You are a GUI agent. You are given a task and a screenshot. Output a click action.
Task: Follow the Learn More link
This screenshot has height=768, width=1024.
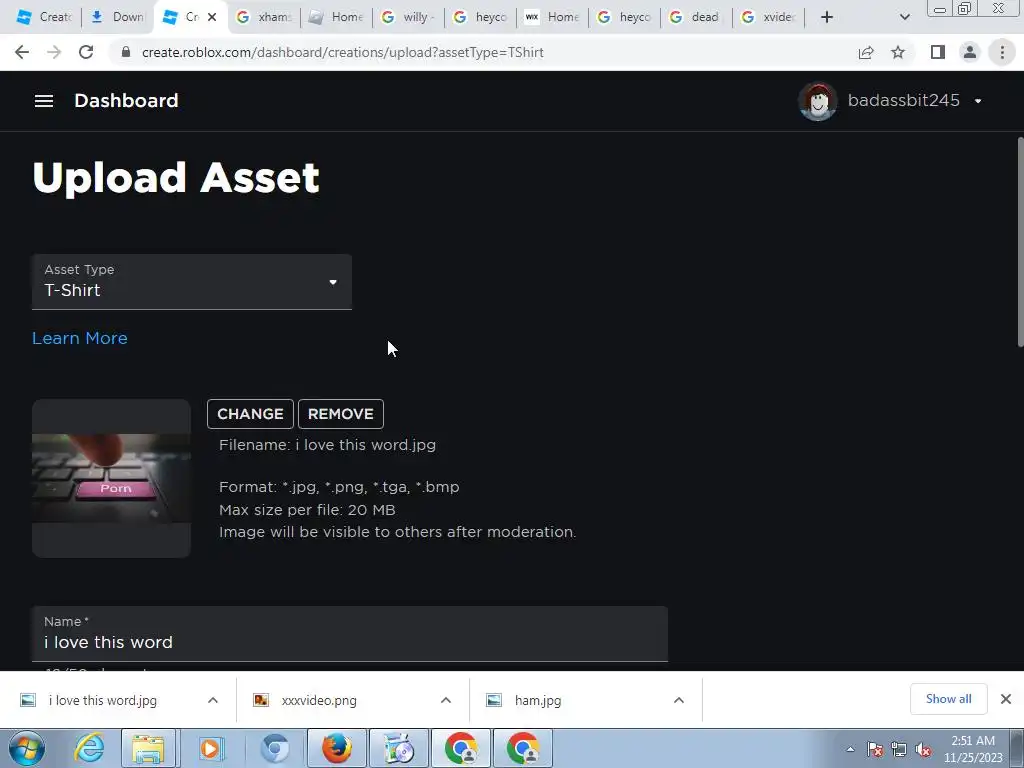coord(80,338)
